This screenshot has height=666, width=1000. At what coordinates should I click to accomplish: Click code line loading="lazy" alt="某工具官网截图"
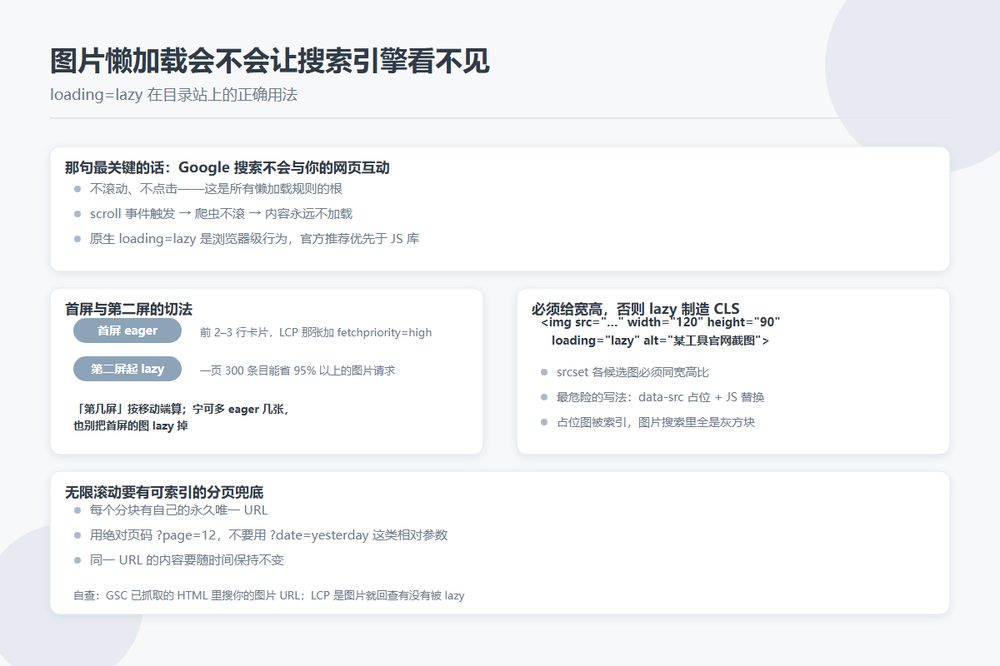tap(660, 341)
